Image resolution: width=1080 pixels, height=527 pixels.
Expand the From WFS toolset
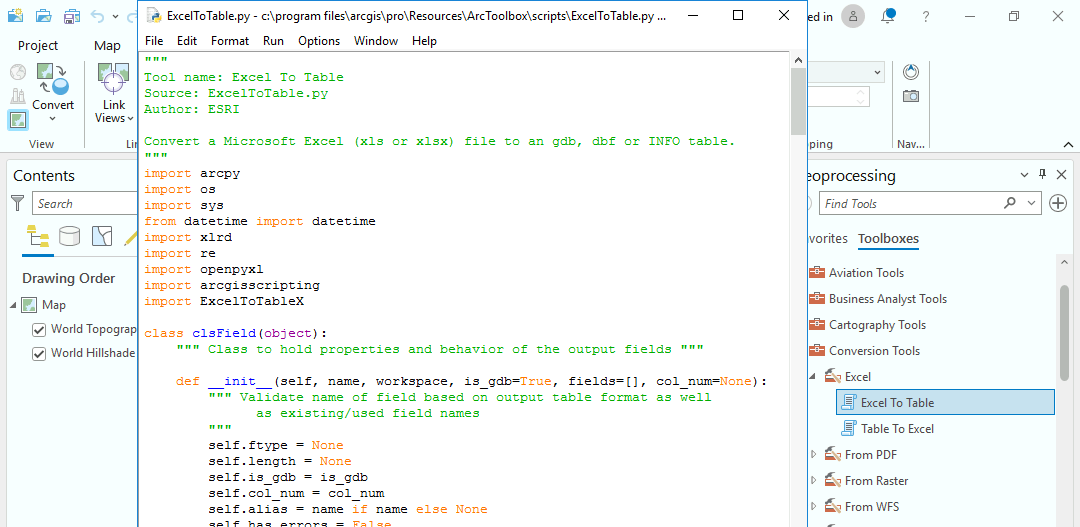[x=813, y=507]
